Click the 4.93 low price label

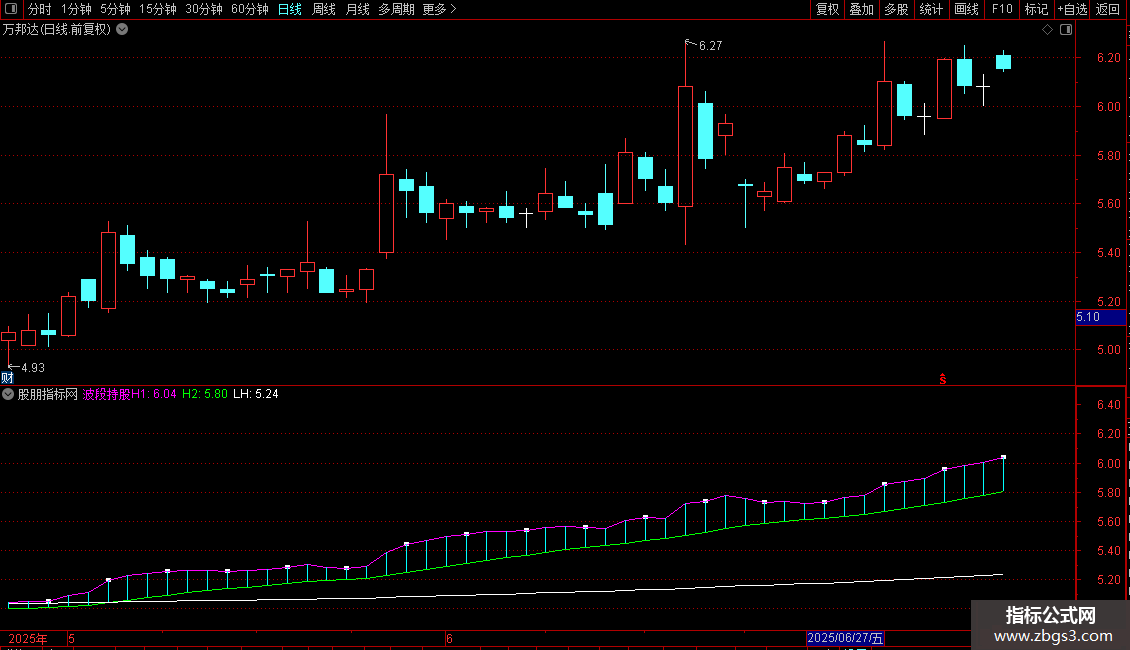point(32,368)
